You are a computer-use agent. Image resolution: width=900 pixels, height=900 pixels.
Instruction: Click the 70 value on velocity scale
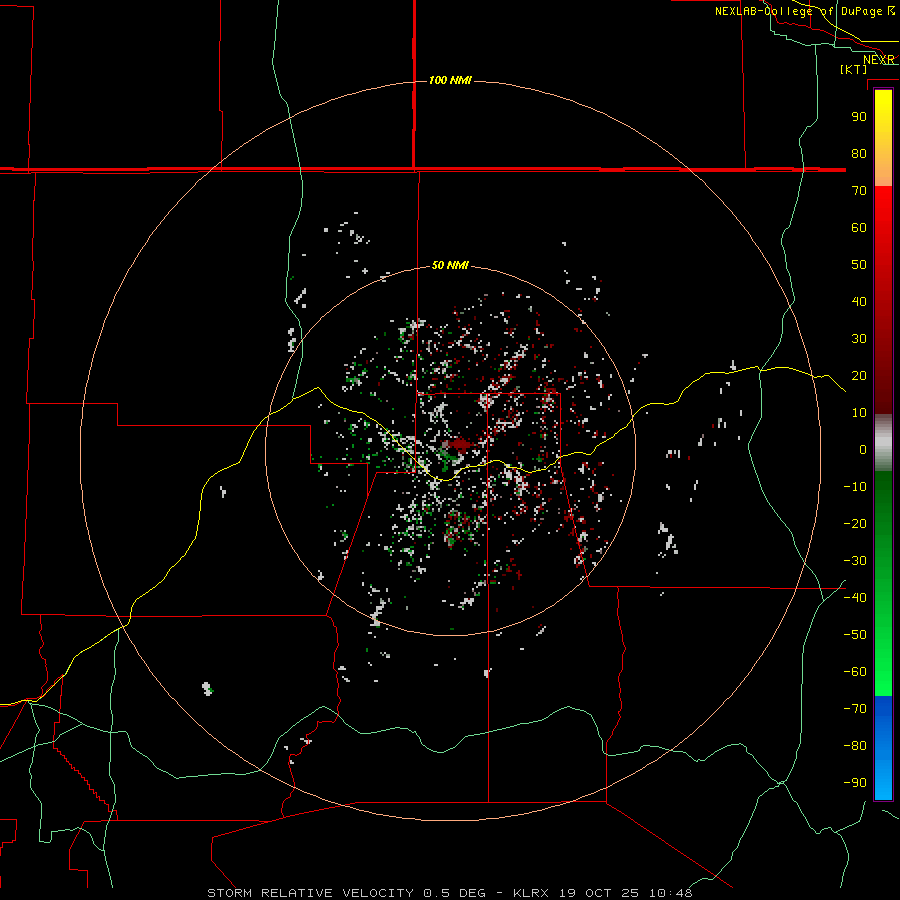[859, 191]
